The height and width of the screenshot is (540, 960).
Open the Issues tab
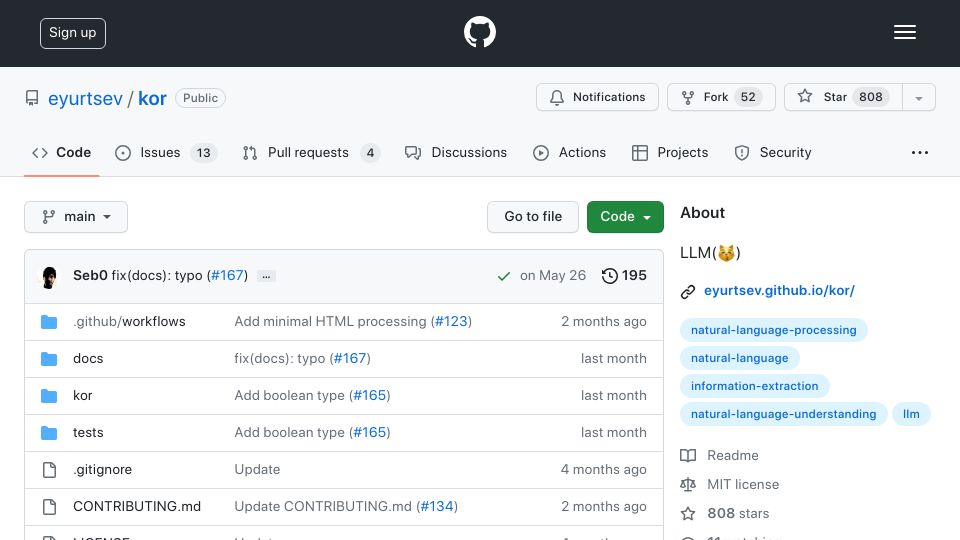coord(166,152)
